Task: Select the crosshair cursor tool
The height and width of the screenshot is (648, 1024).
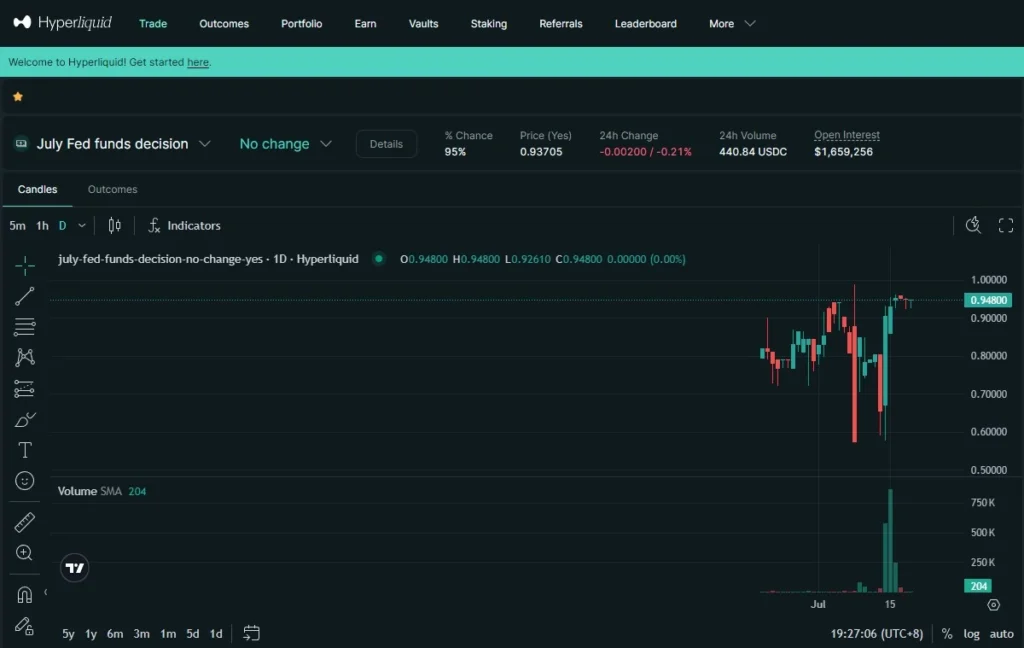Action: click(x=25, y=265)
